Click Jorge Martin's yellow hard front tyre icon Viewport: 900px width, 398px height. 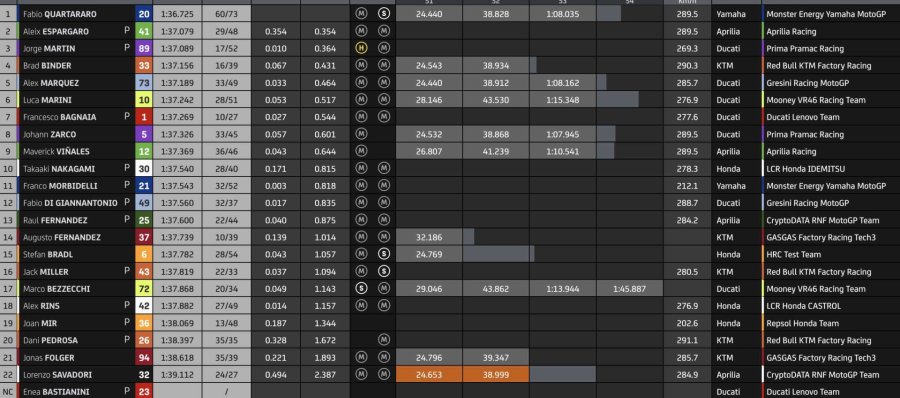click(361, 48)
